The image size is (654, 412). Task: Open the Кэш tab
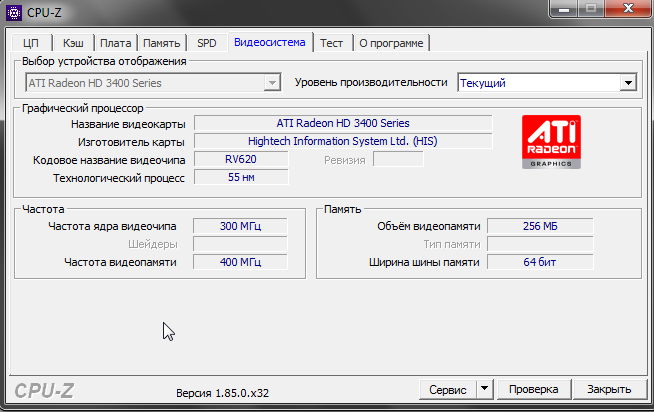tap(73, 43)
